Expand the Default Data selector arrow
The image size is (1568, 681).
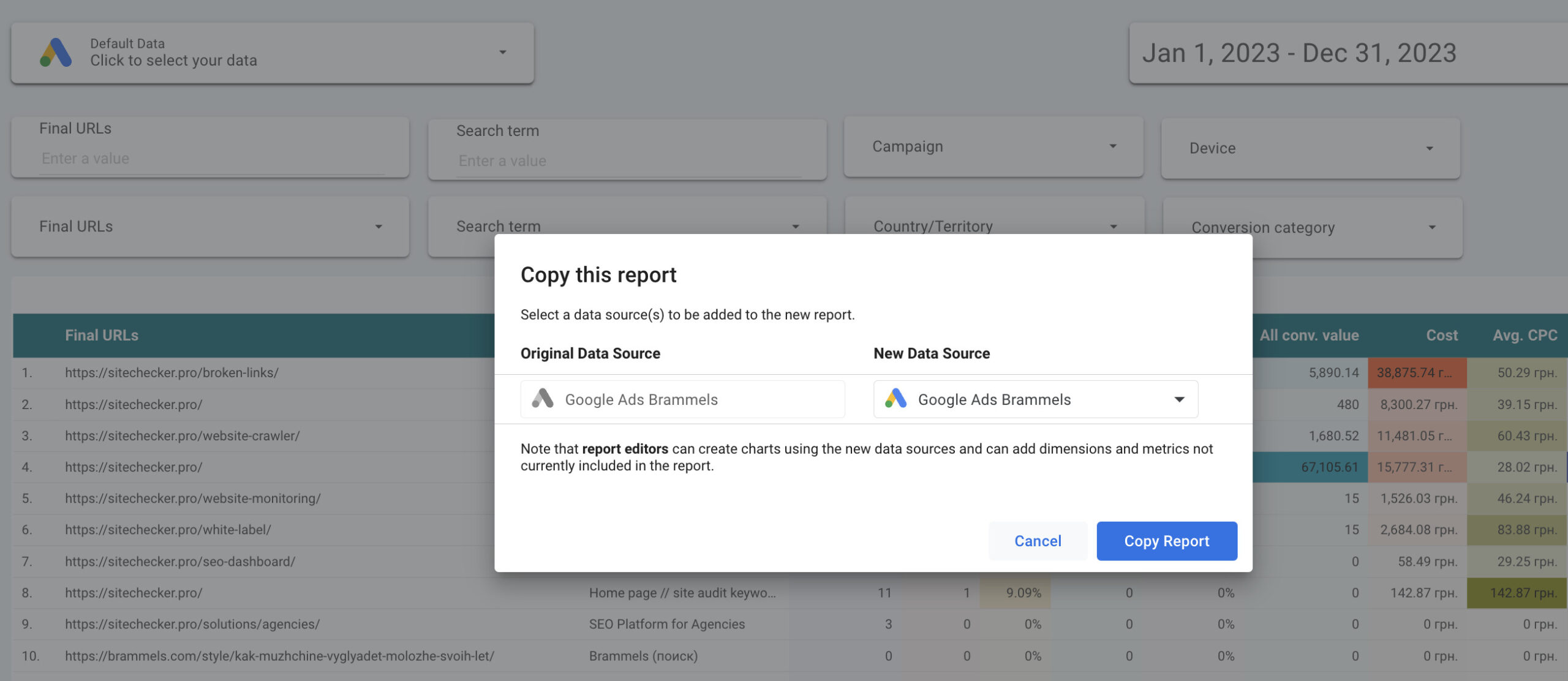click(502, 53)
